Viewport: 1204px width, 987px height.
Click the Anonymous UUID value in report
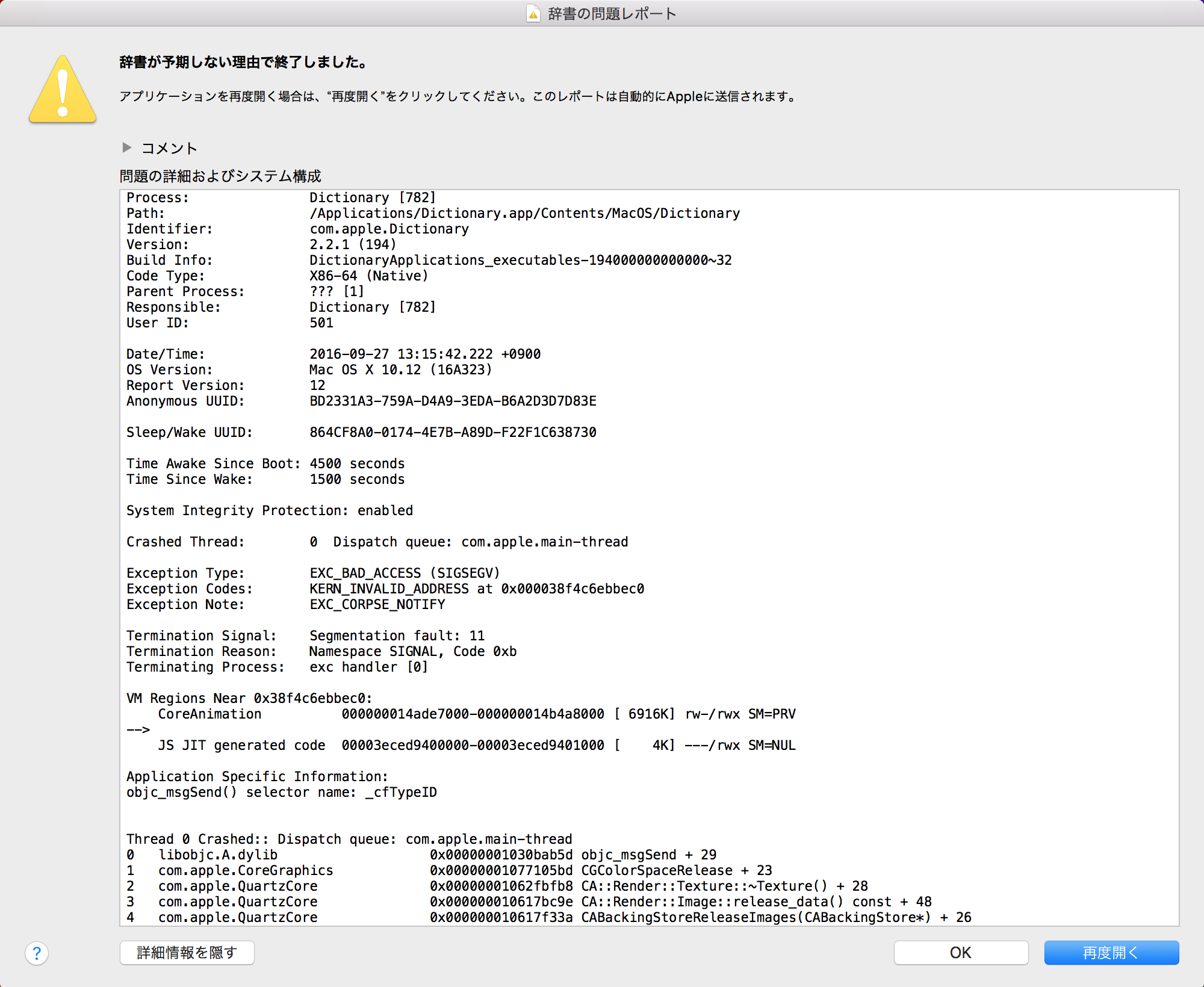coord(453,401)
